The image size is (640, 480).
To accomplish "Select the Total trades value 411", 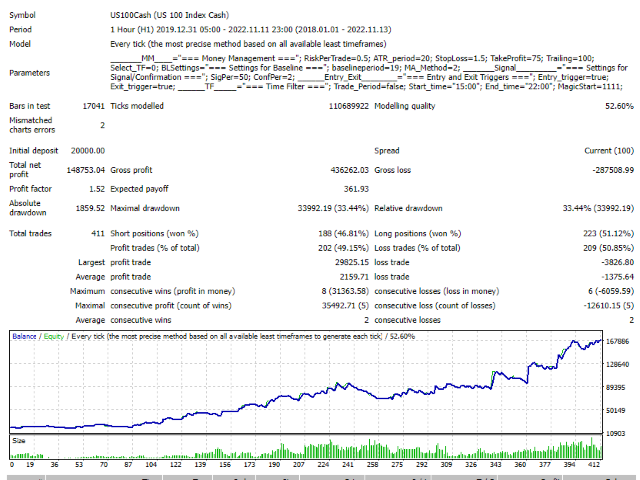I will click(96, 233).
